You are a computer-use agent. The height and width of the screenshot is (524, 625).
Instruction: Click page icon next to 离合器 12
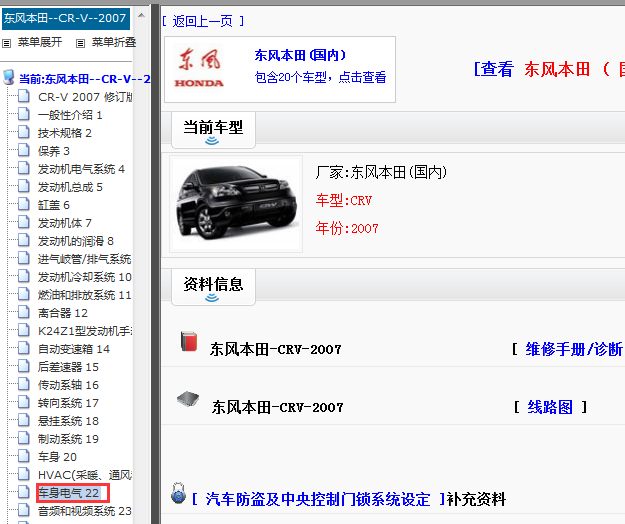[x=24, y=312]
